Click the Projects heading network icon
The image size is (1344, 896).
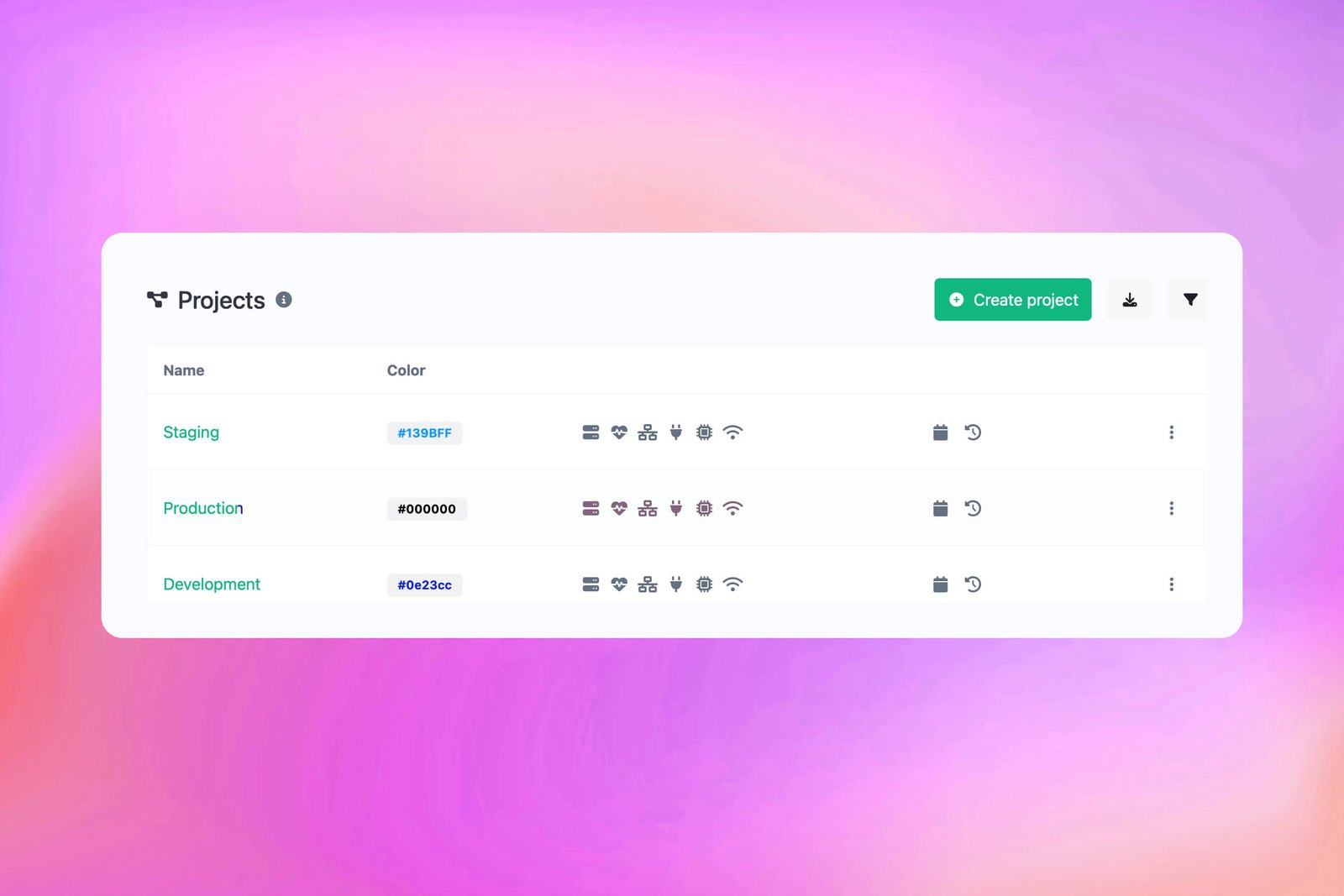(157, 300)
